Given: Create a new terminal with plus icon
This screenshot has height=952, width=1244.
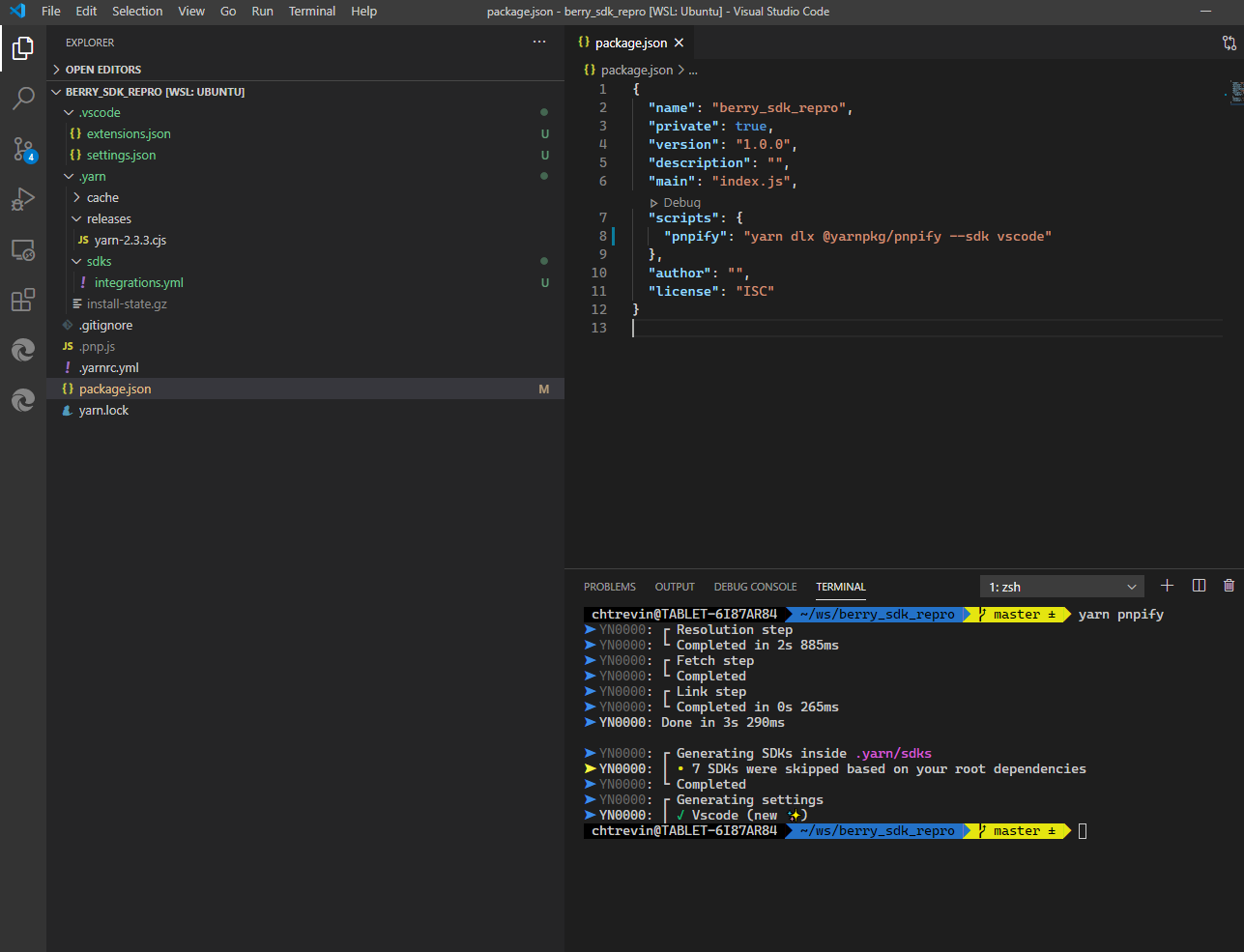Looking at the screenshot, I should pyautogui.click(x=1167, y=586).
